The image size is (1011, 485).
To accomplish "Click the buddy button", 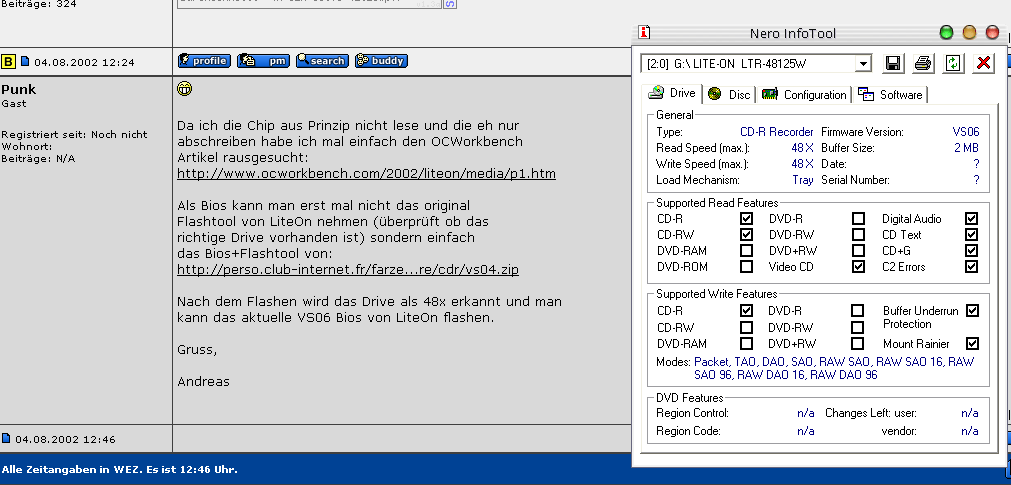I will coord(381,61).
